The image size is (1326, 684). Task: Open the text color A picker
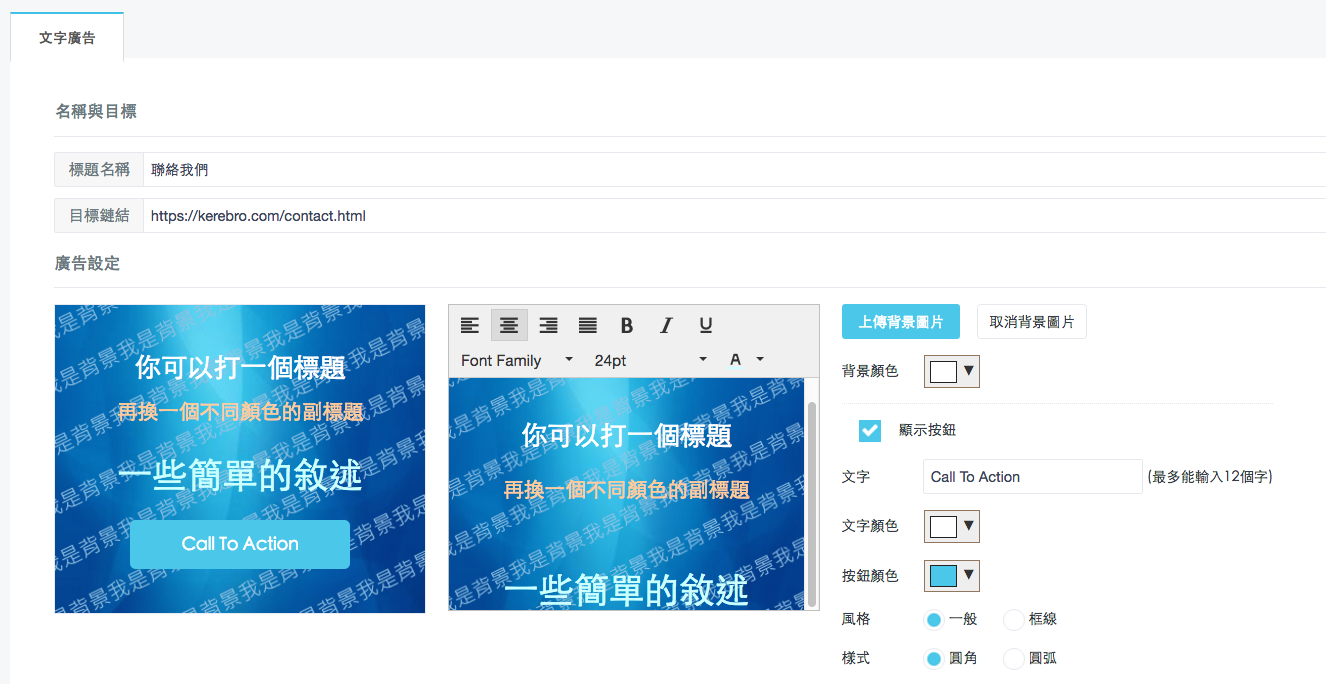click(745, 360)
